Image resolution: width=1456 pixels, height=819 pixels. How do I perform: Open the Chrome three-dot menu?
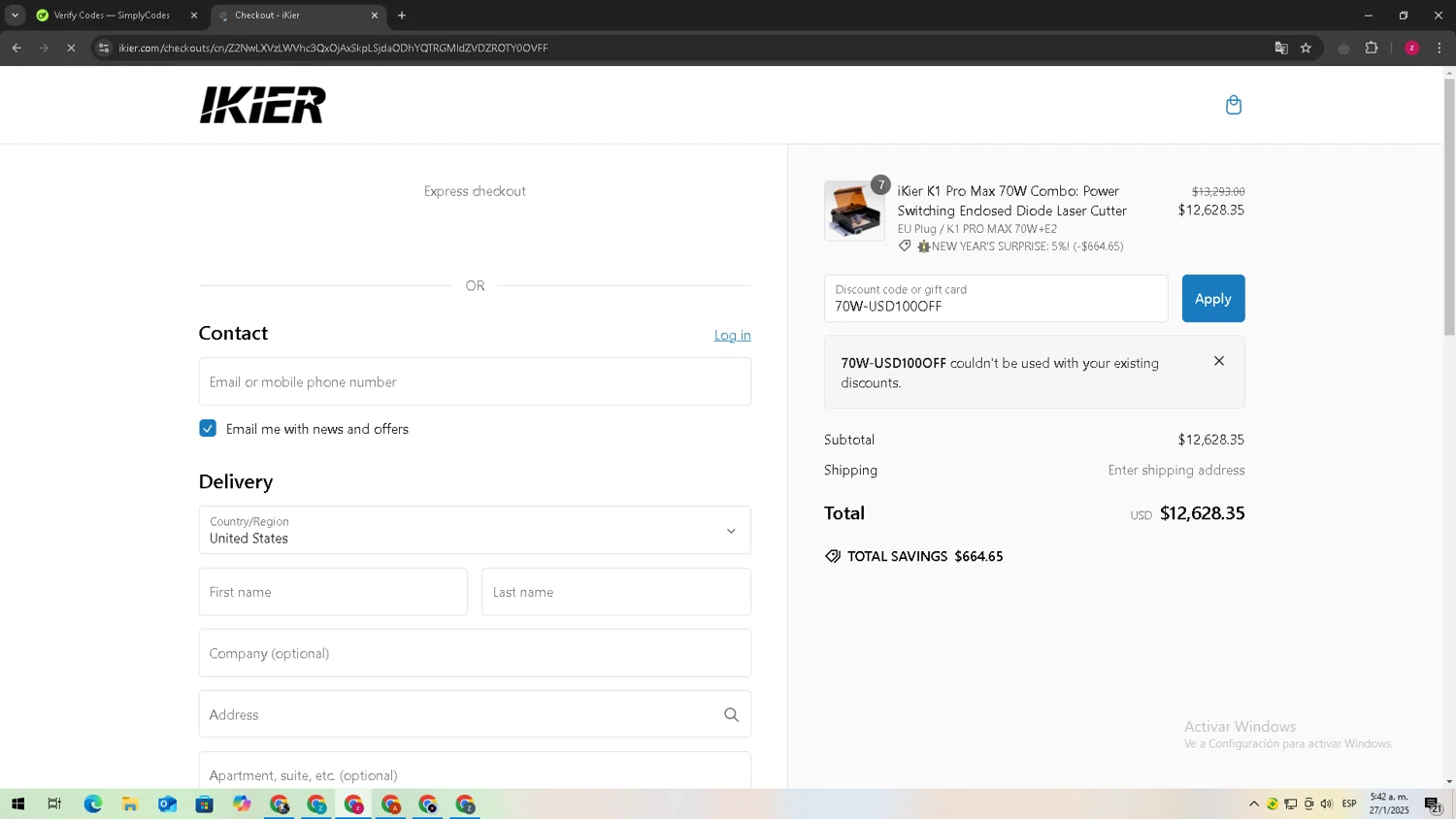(x=1439, y=48)
